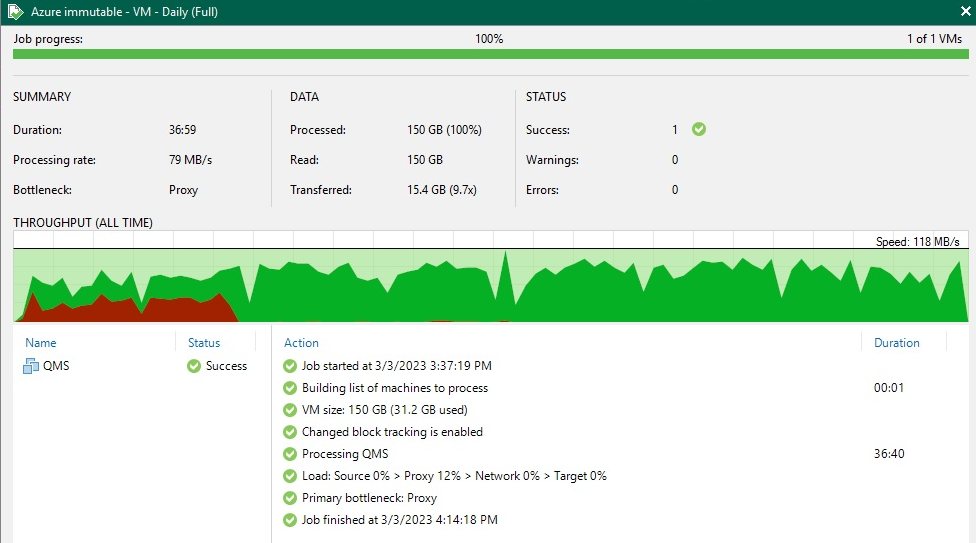Sort by the Status column header
The width and height of the screenshot is (976, 543).
204,342
